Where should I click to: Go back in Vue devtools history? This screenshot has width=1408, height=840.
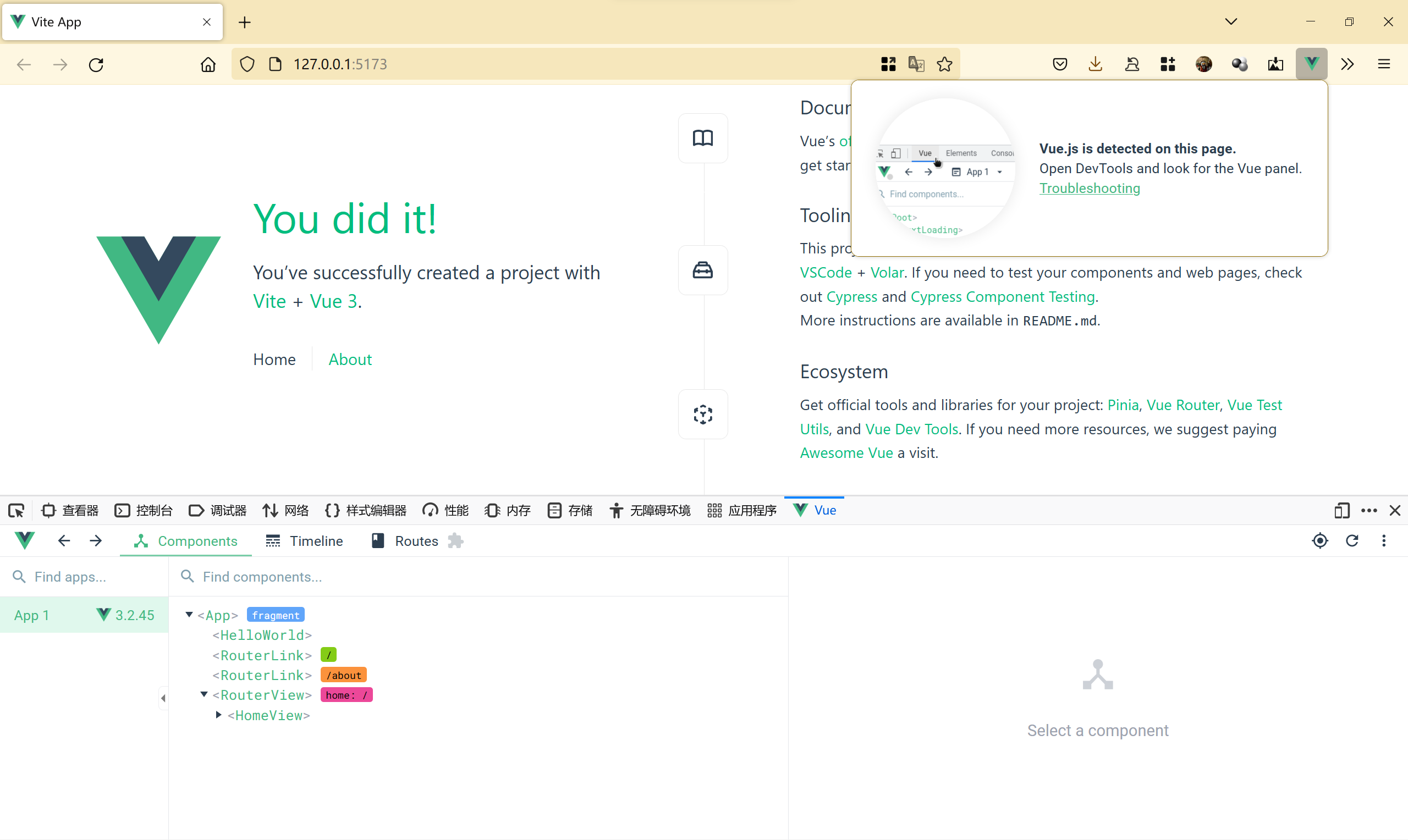[64, 540]
